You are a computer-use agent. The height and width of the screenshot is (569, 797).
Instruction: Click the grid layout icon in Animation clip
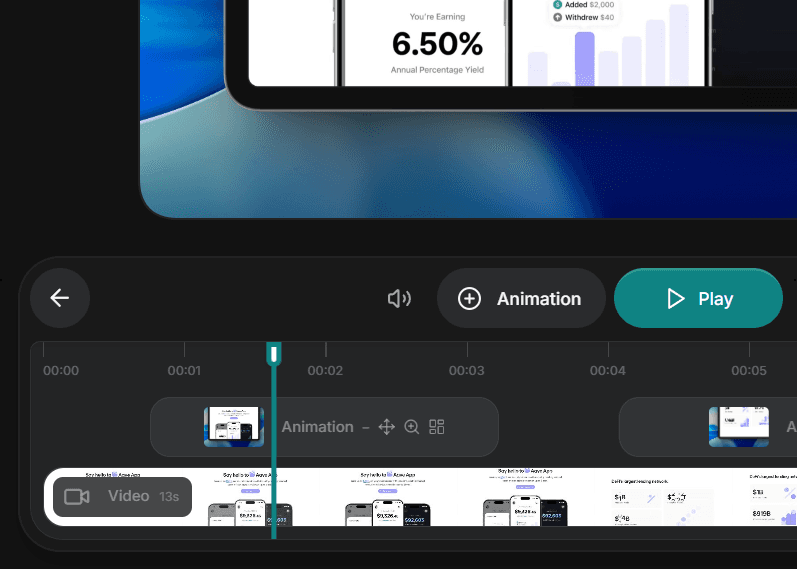(437, 427)
